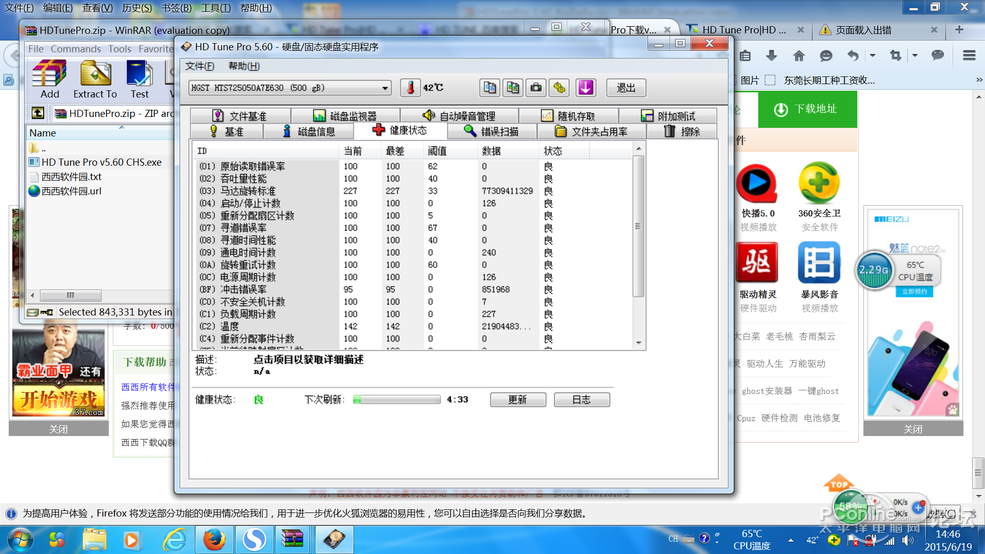Click scroll down arrow of health table
The height and width of the screenshot is (554, 985).
click(638, 343)
